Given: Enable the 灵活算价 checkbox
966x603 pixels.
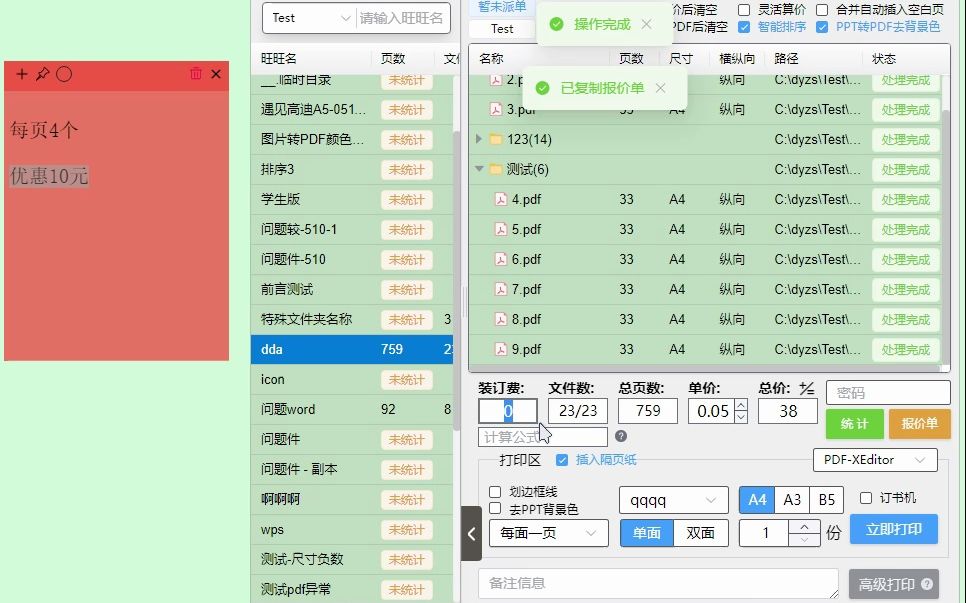Looking at the screenshot, I should tap(743, 9).
